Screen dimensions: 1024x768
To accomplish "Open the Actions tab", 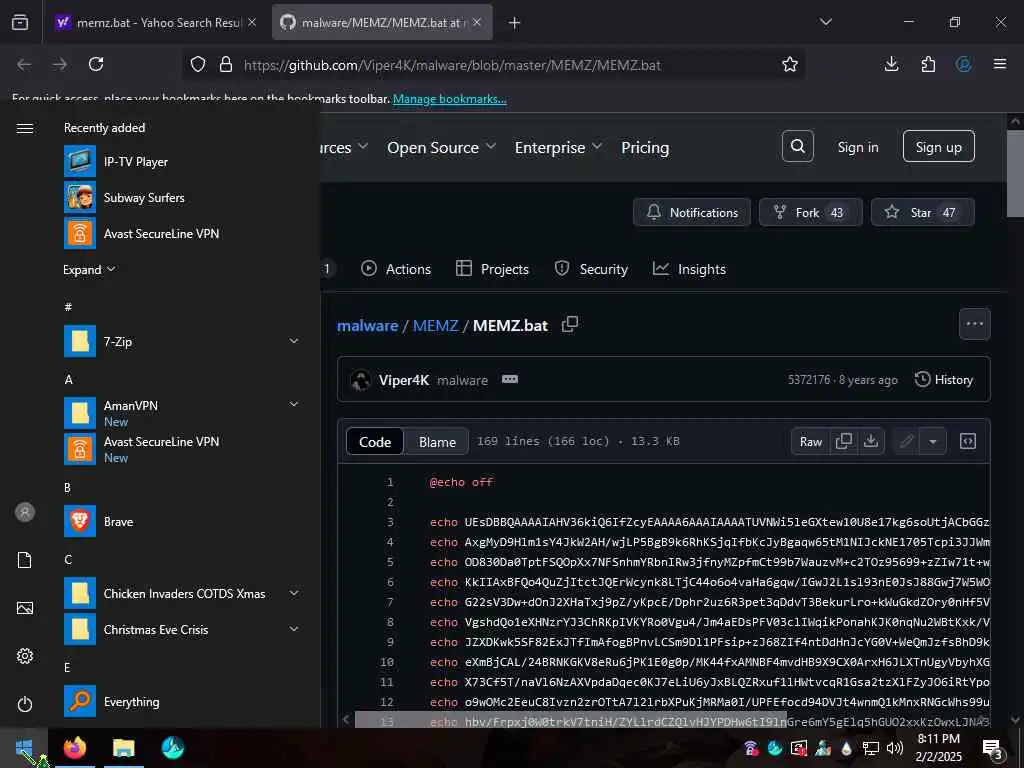I will (x=396, y=268).
